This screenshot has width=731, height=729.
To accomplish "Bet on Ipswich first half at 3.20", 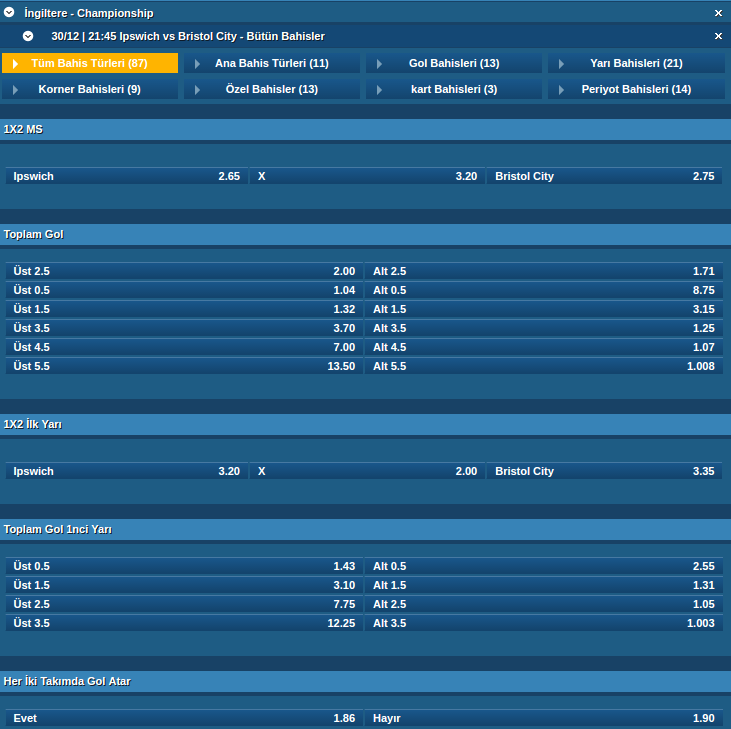I will tap(126, 471).
